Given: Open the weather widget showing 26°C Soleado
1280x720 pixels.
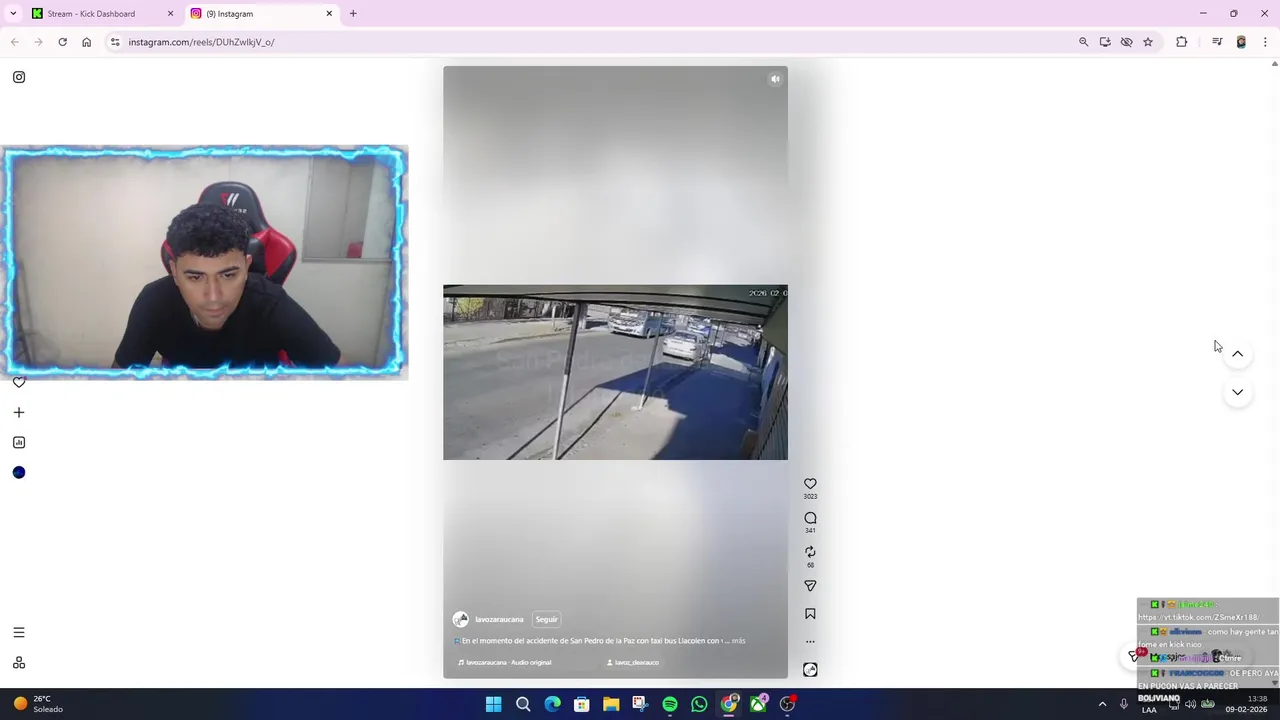Looking at the screenshot, I should (x=38, y=704).
